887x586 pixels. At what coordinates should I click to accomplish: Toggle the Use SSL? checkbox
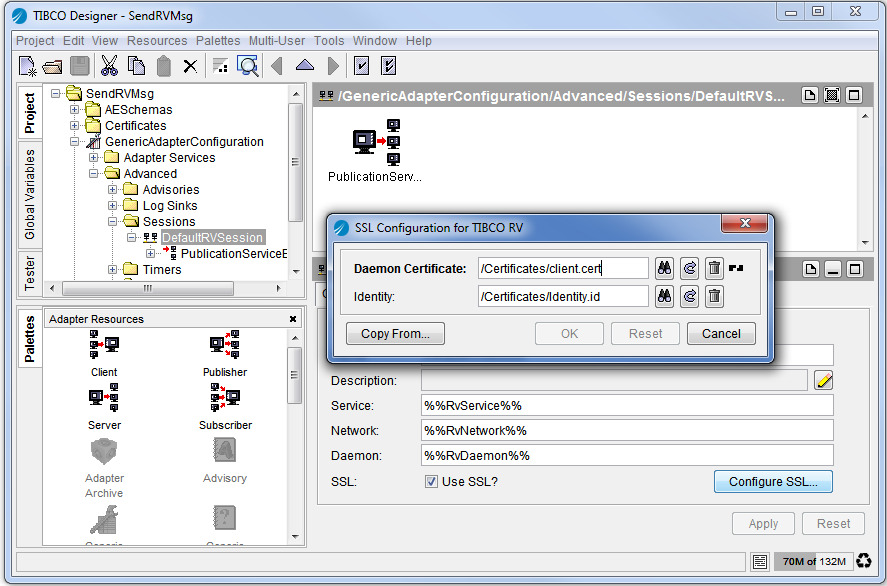pos(431,481)
